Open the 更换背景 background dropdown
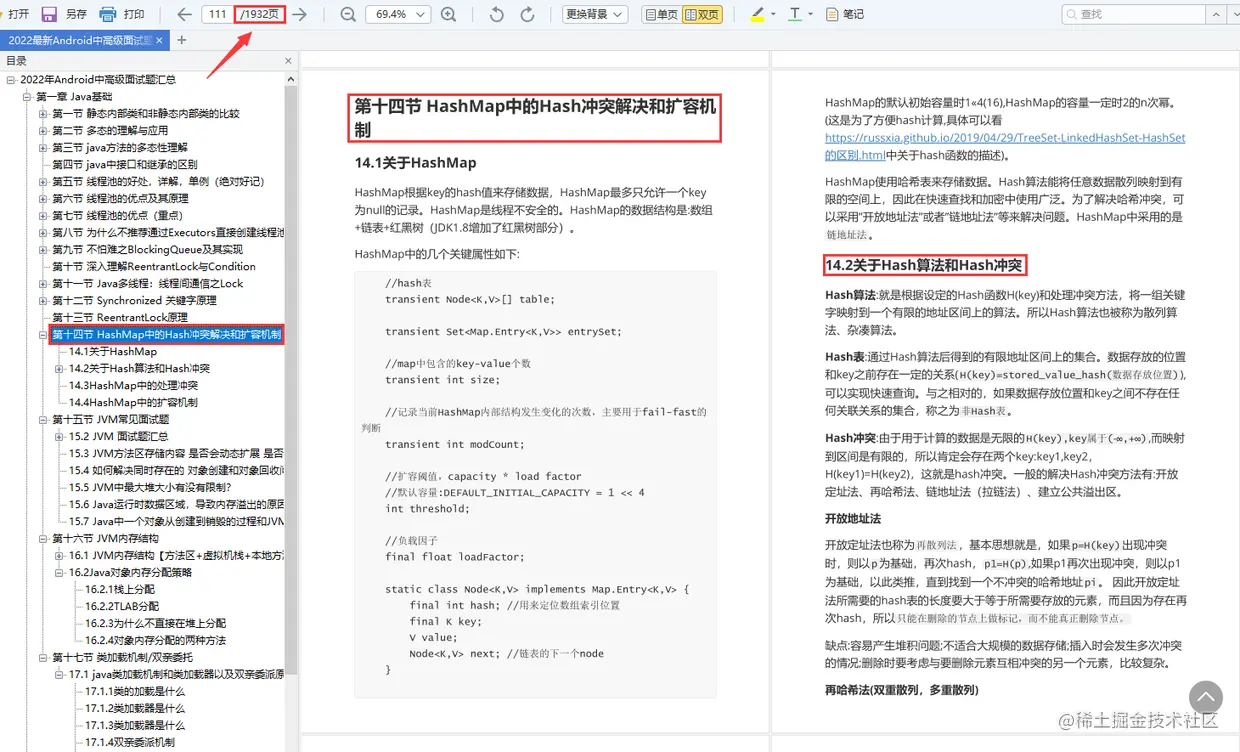This screenshot has height=752, width=1240. [x=594, y=14]
